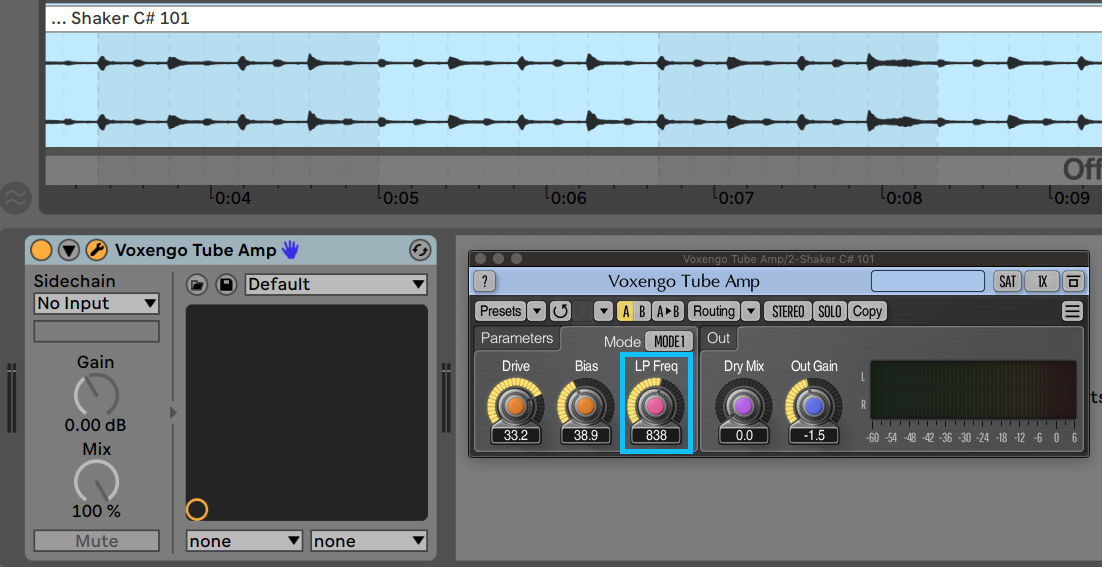This screenshot has width=1102, height=567.
Task: Adjust the Drive knob
Action: (x=515, y=405)
